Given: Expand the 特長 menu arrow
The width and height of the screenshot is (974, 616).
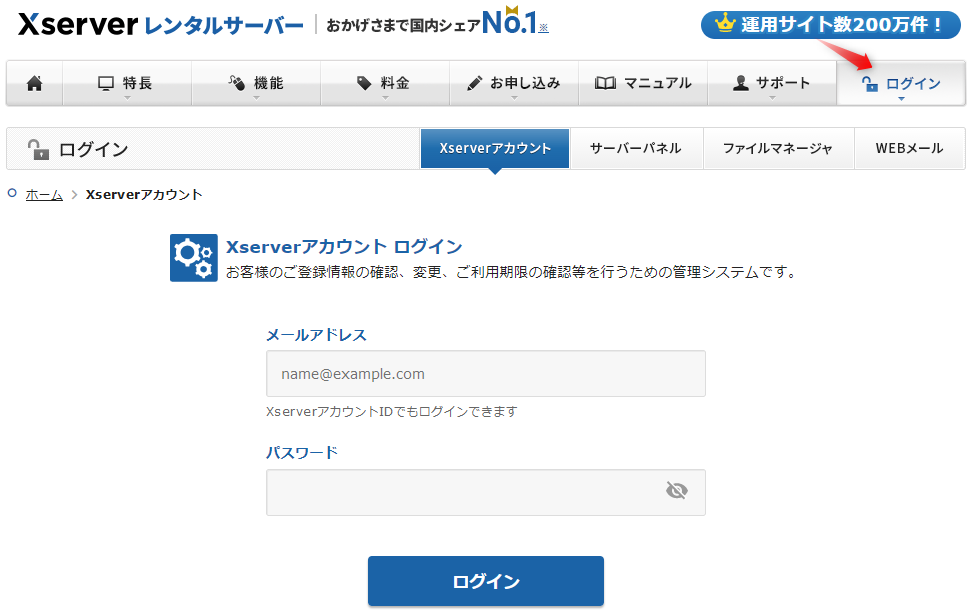Looking at the screenshot, I should click(x=127, y=98).
